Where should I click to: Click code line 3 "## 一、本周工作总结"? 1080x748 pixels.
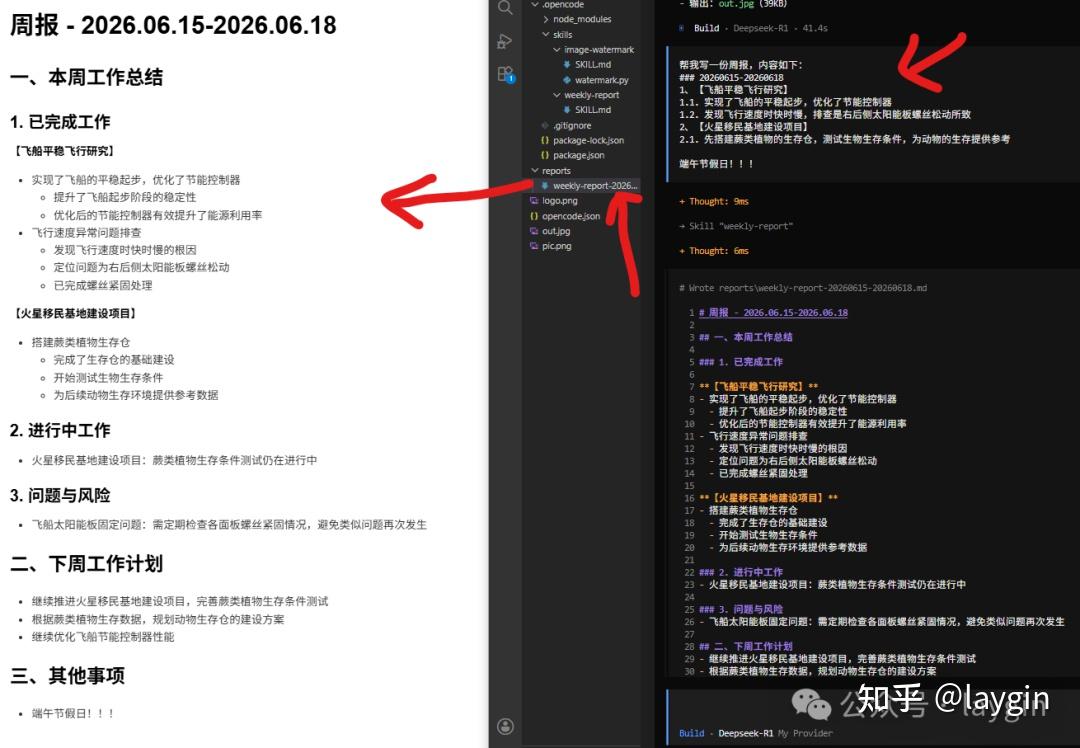click(x=745, y=337)
